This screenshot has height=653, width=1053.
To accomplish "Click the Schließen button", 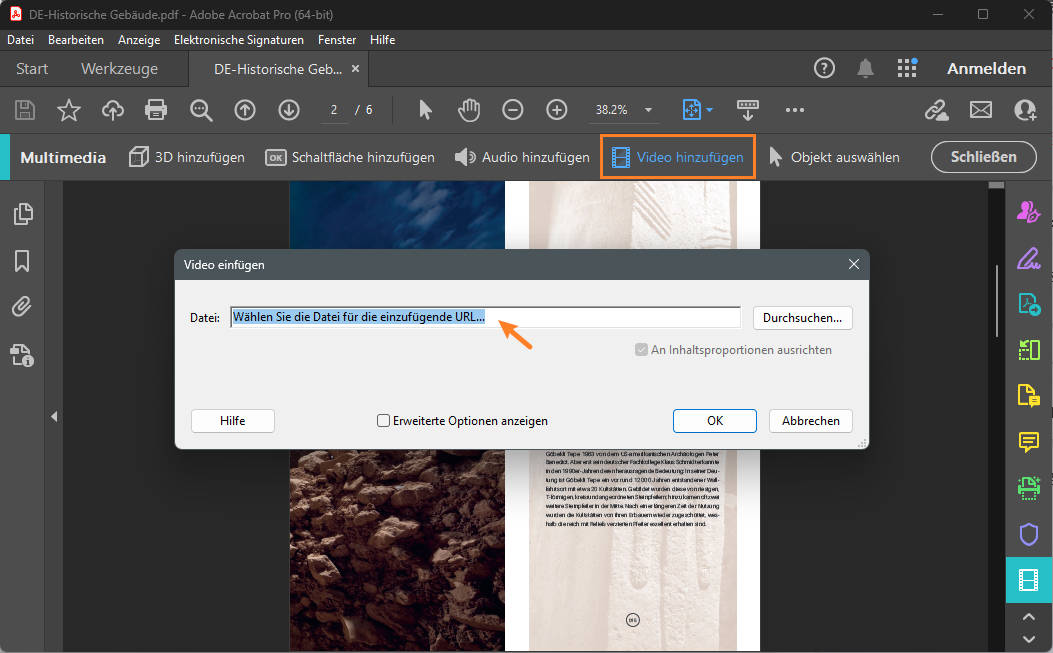I will tap(984, 157).
